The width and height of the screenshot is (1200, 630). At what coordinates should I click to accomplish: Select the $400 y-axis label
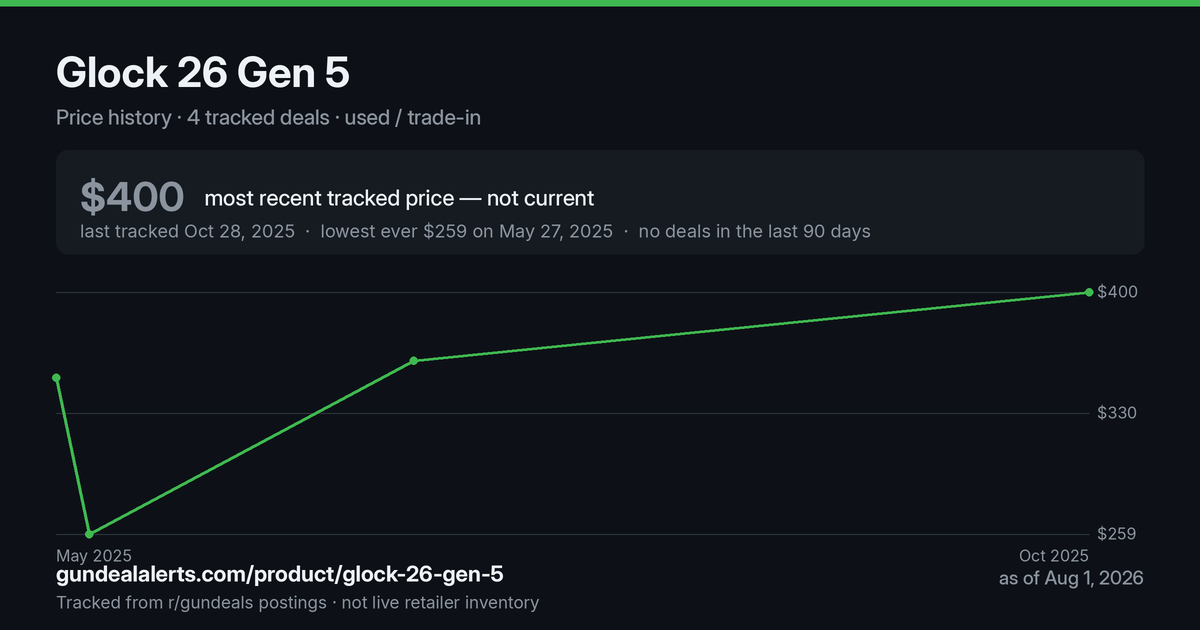(1118, 292)
